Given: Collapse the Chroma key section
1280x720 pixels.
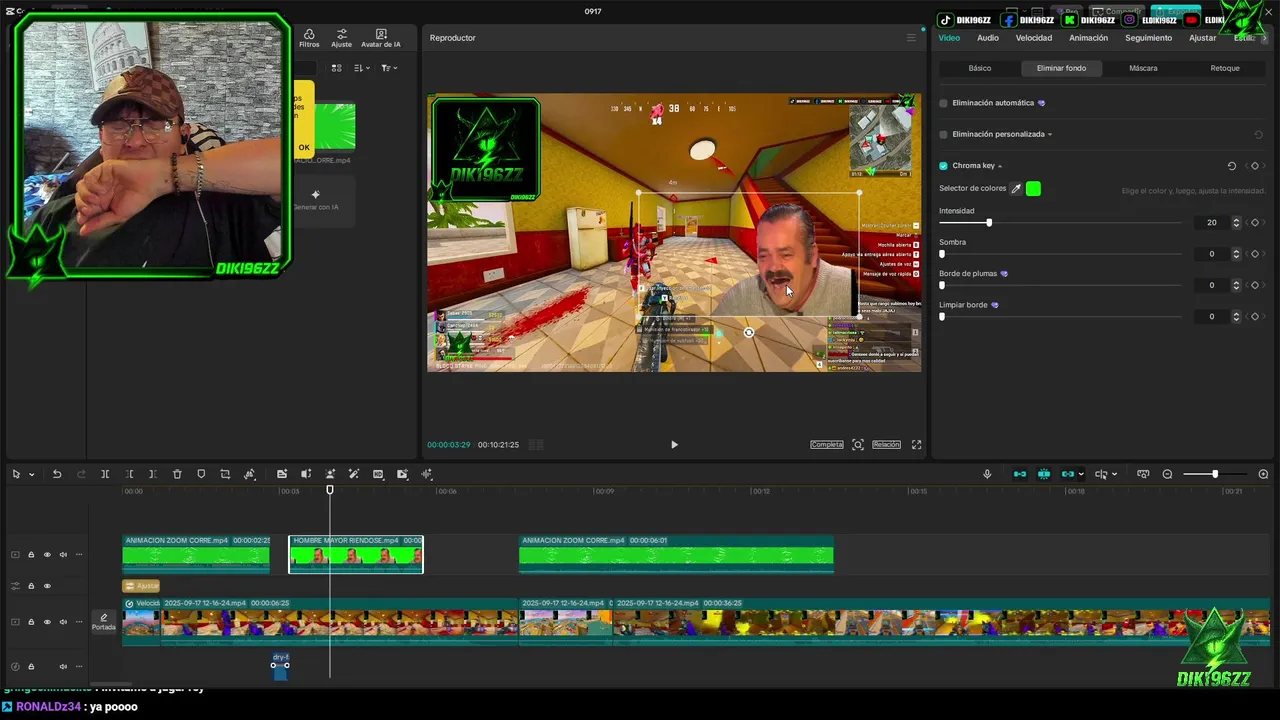Looking at the screenshot, I should pos(999,166).
